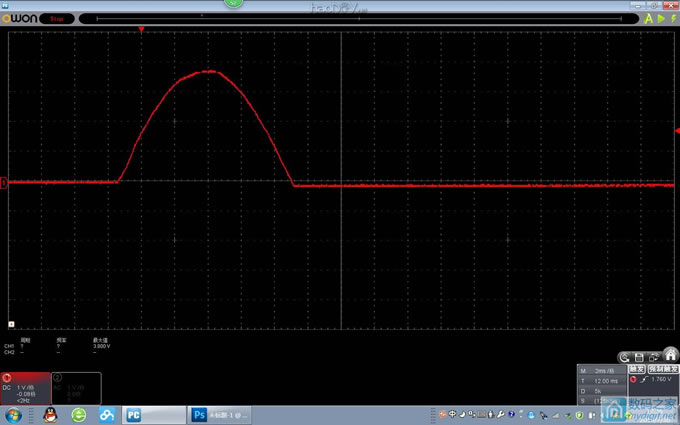680x425 pixels.
Task: Click the Home icon in oscilloscope panel
Action: coord(671,355)
